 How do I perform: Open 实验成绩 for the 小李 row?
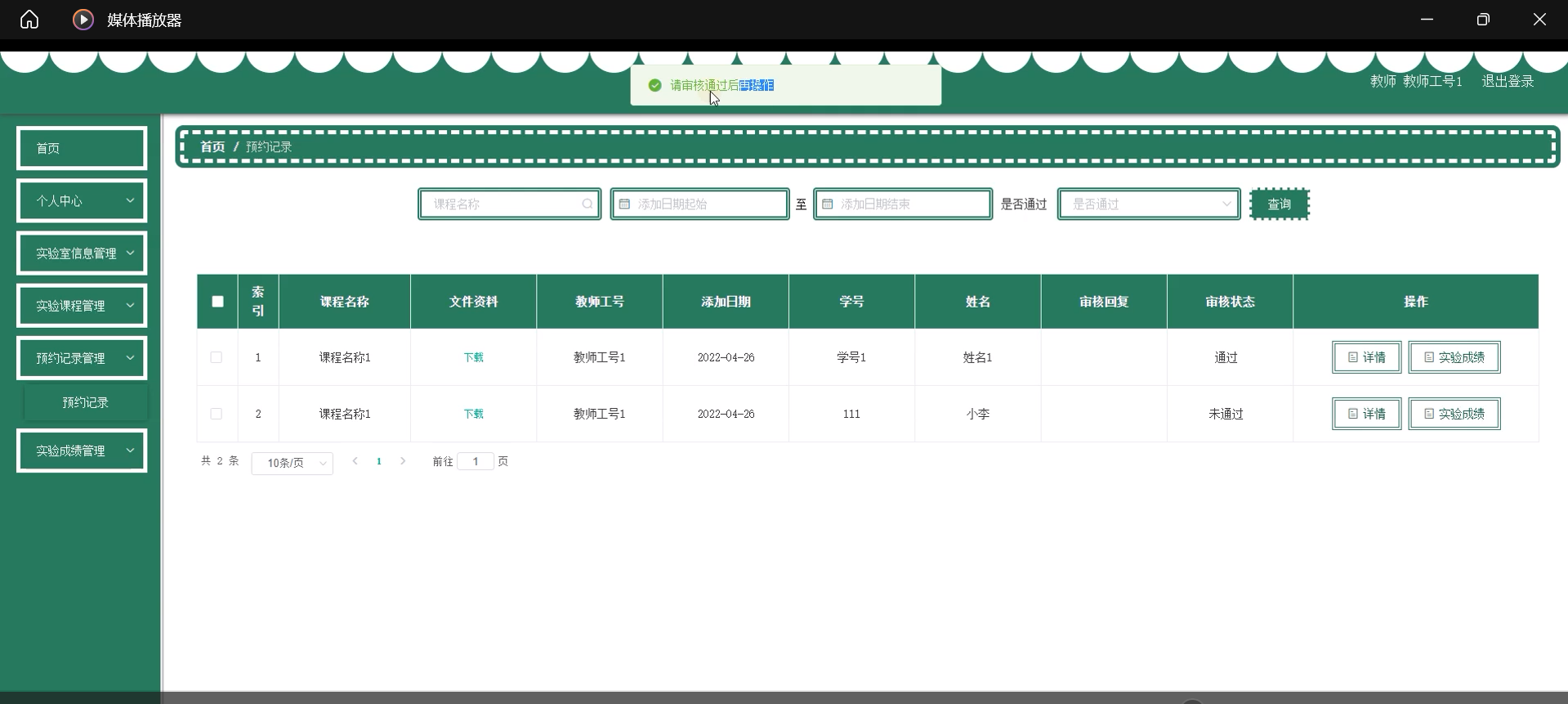pyautogui.click(x=1454, y=414)
